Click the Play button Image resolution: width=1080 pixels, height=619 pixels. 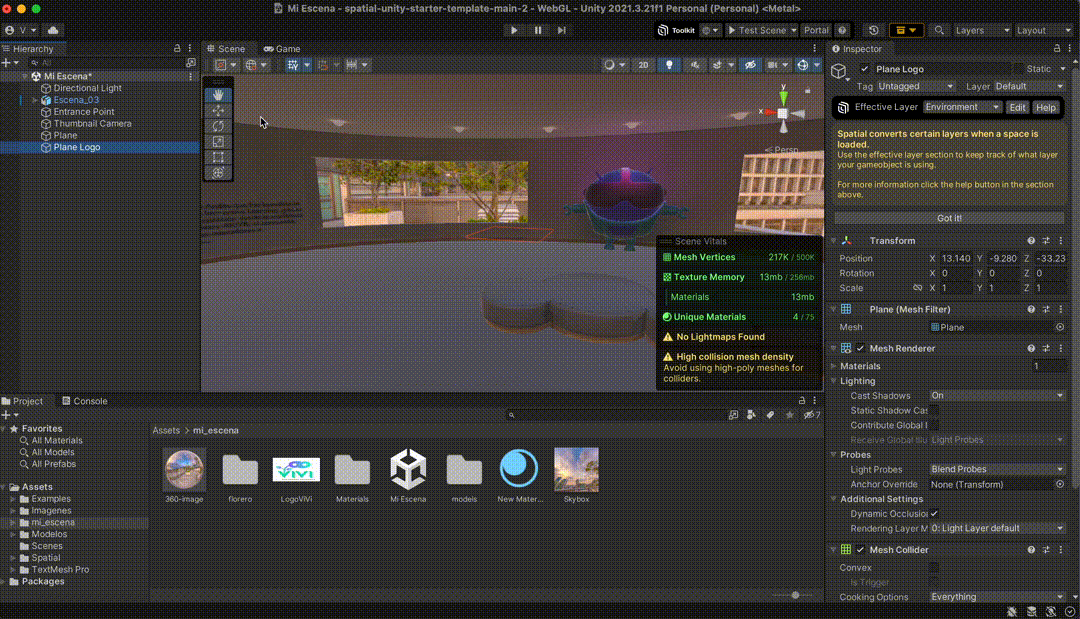pyautogui.click(x=514, y=30)
